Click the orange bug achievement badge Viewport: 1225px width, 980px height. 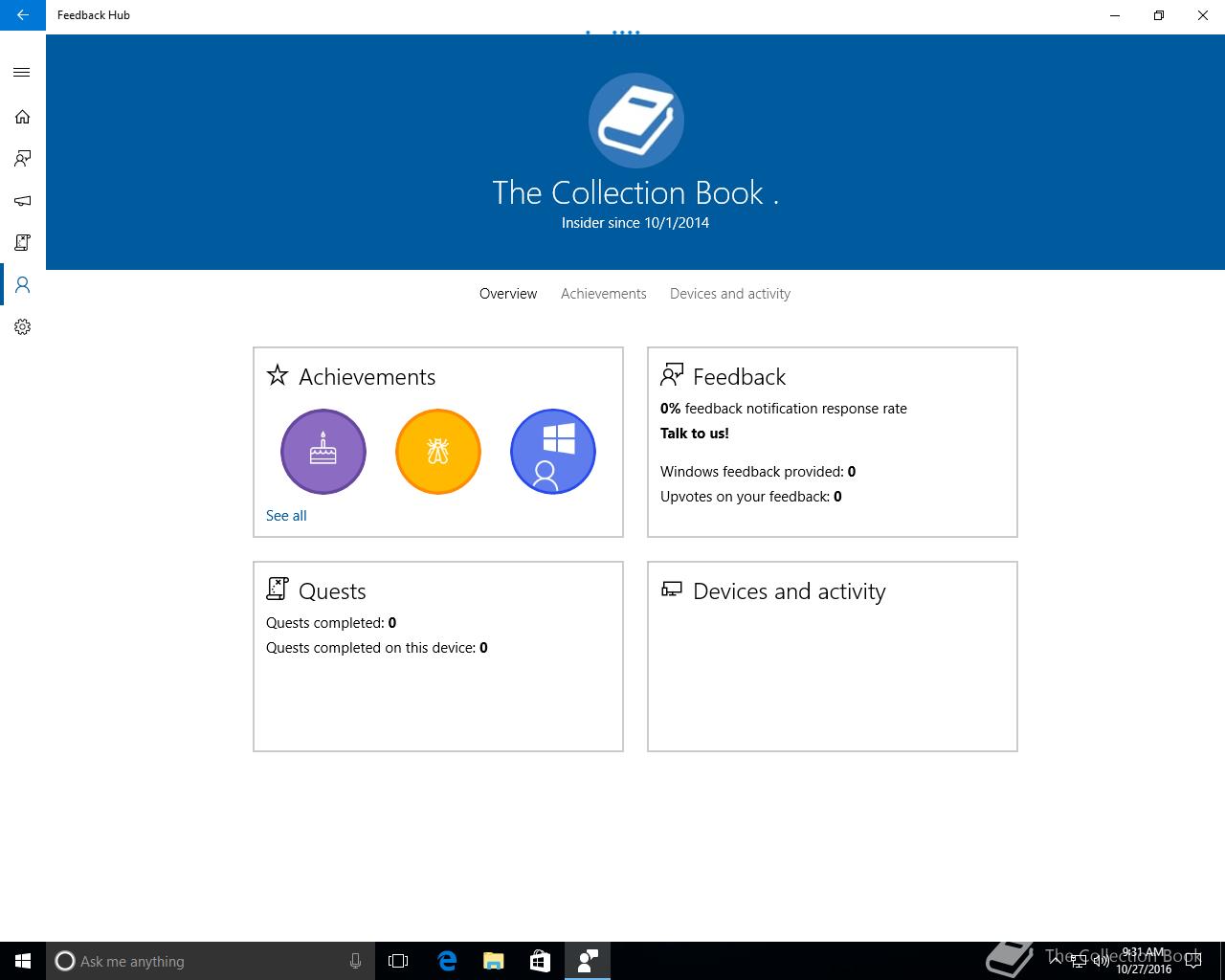click(438, 452)
